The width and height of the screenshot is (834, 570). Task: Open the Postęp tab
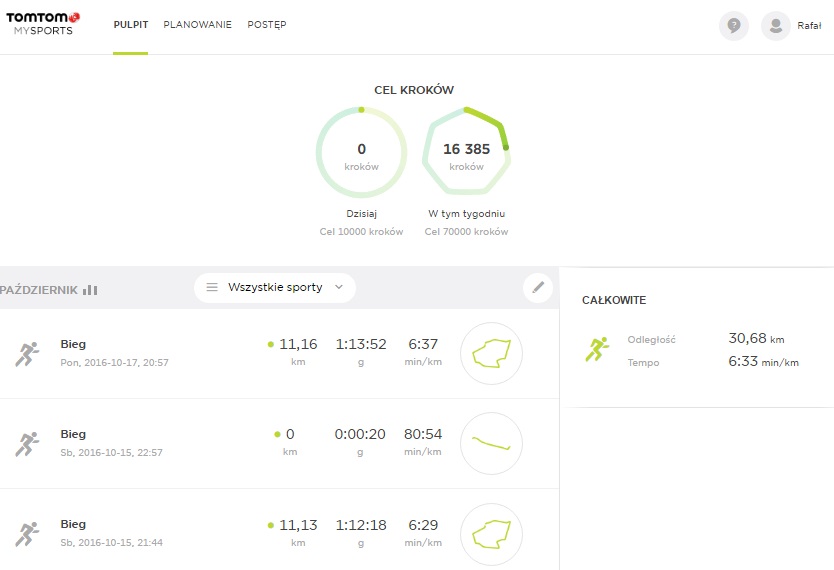(266, 25)
